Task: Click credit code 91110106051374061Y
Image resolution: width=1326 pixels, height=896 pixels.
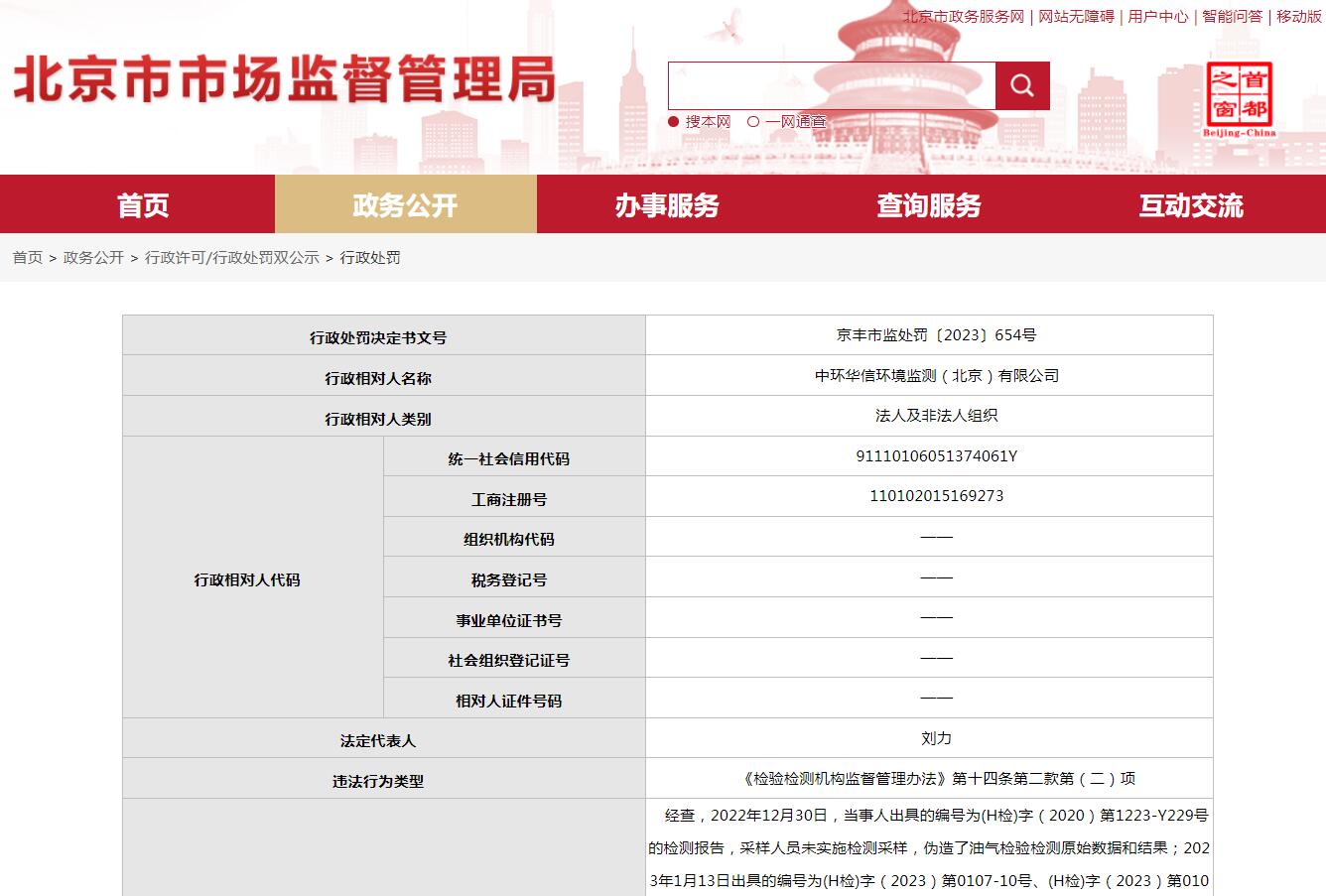Action: pyautogui.click(x=936, y=456)
